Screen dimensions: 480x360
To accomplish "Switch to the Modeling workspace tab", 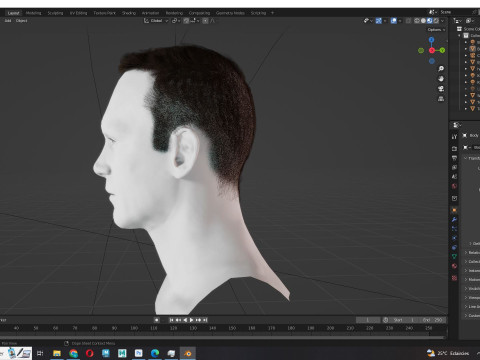I will point(33,13).
